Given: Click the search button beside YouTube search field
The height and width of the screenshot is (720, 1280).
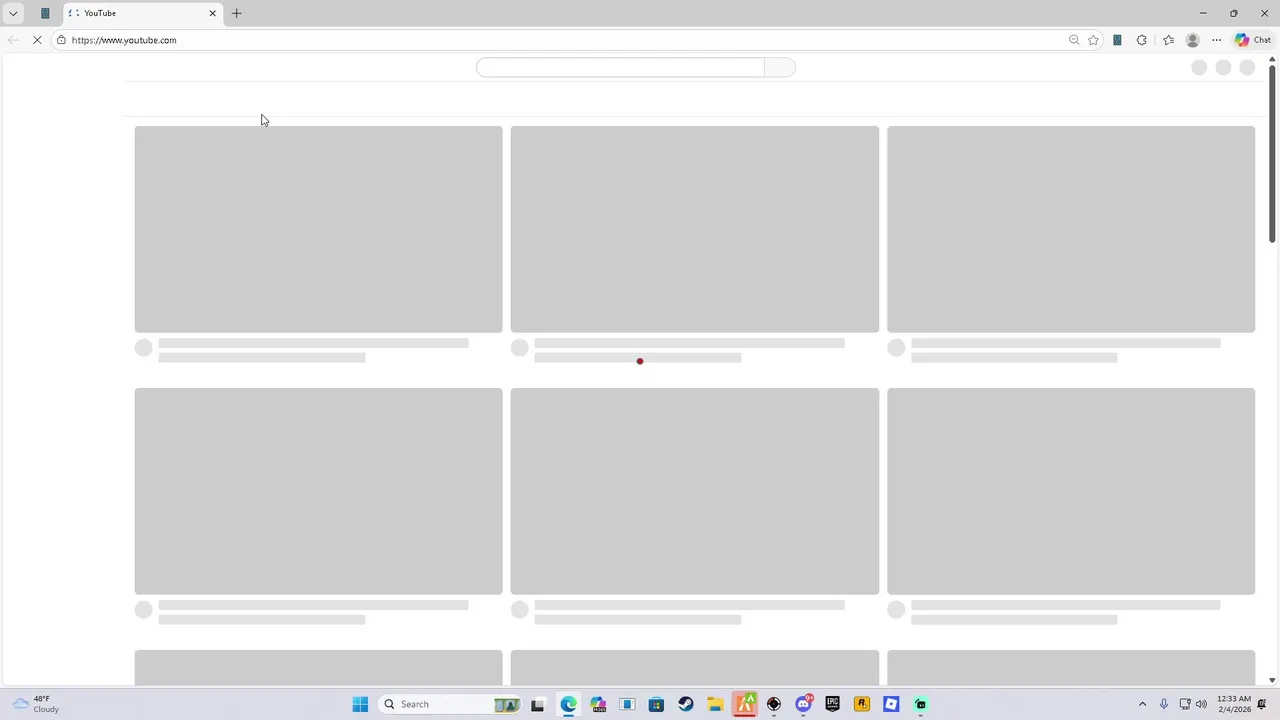Looking at the screenshot, I should click(780, 67).
